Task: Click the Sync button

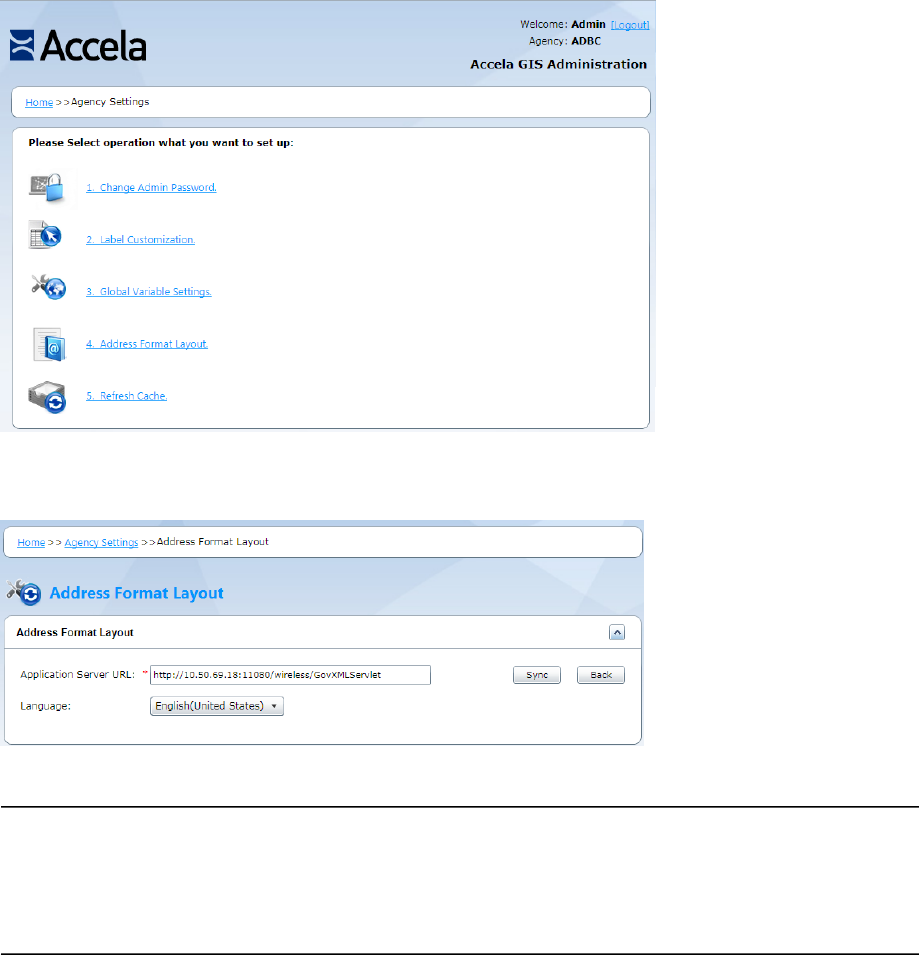Action: coord(537,675)
